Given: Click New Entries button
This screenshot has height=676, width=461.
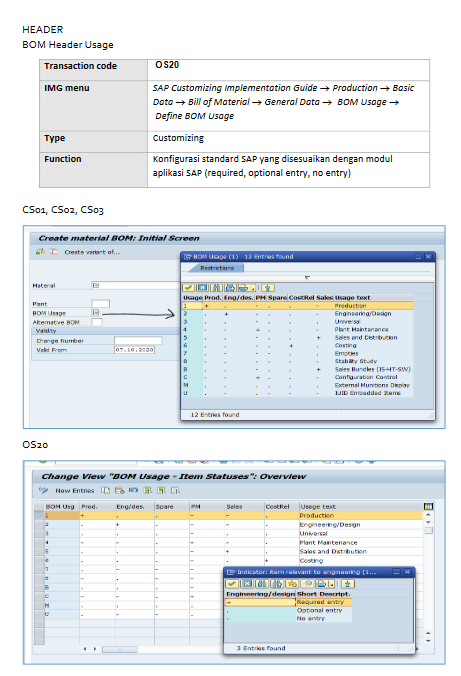Looking at the screenshot, I should [x=75, y=491].
